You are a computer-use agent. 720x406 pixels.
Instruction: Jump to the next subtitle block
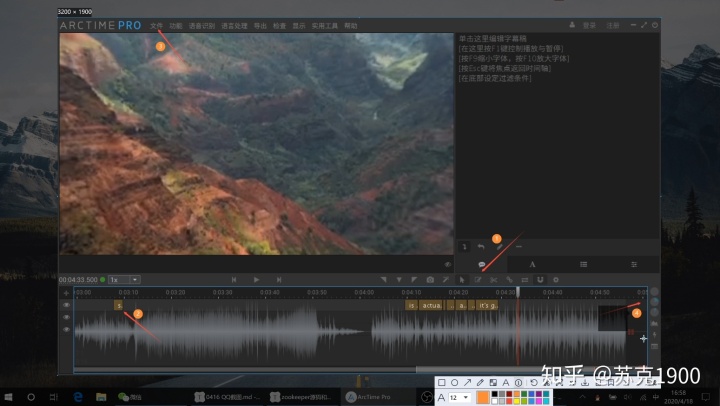[x=279, y=280]
